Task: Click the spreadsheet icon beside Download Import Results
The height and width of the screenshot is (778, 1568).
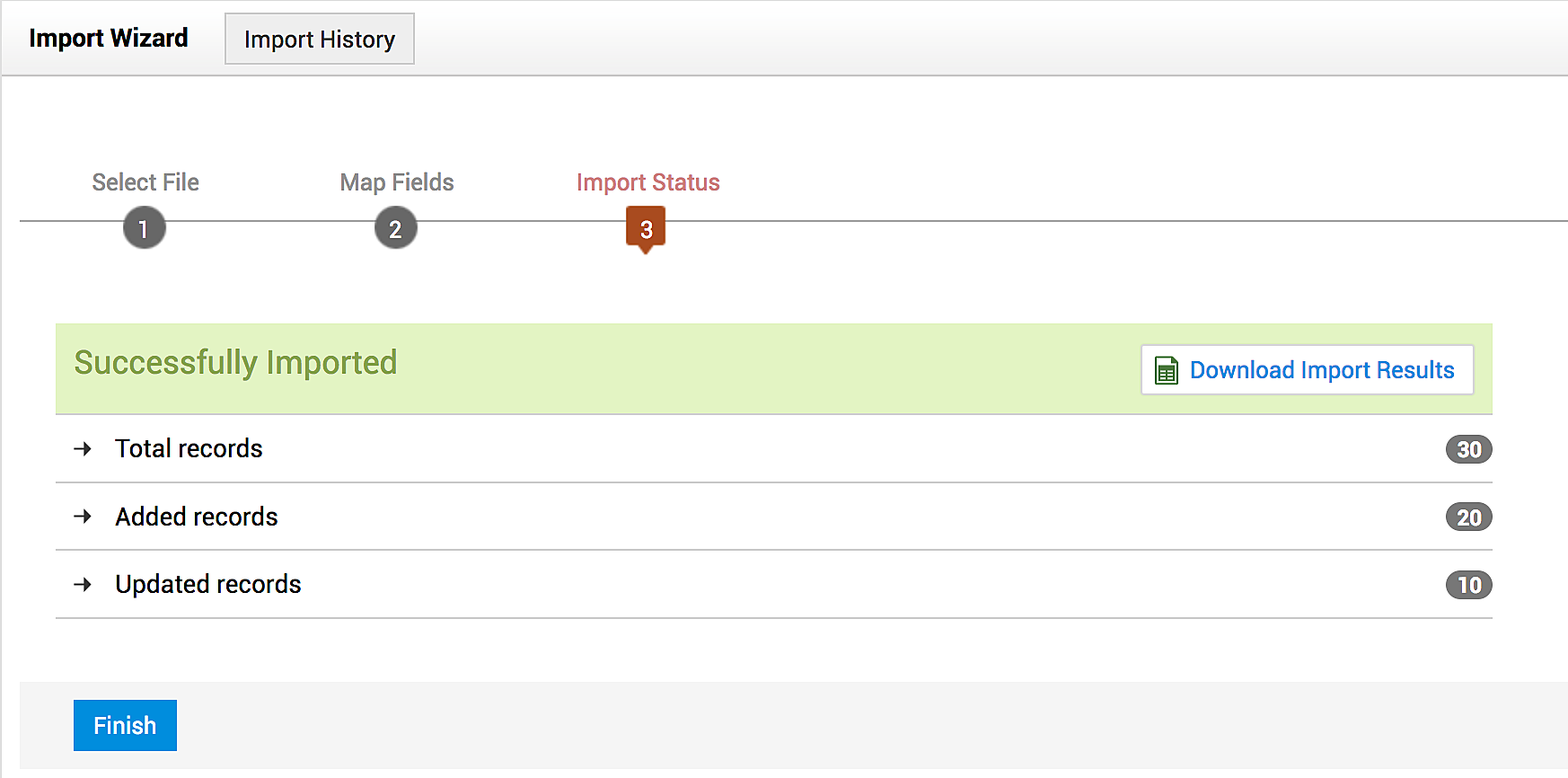Action: [x=1166, y=370]
